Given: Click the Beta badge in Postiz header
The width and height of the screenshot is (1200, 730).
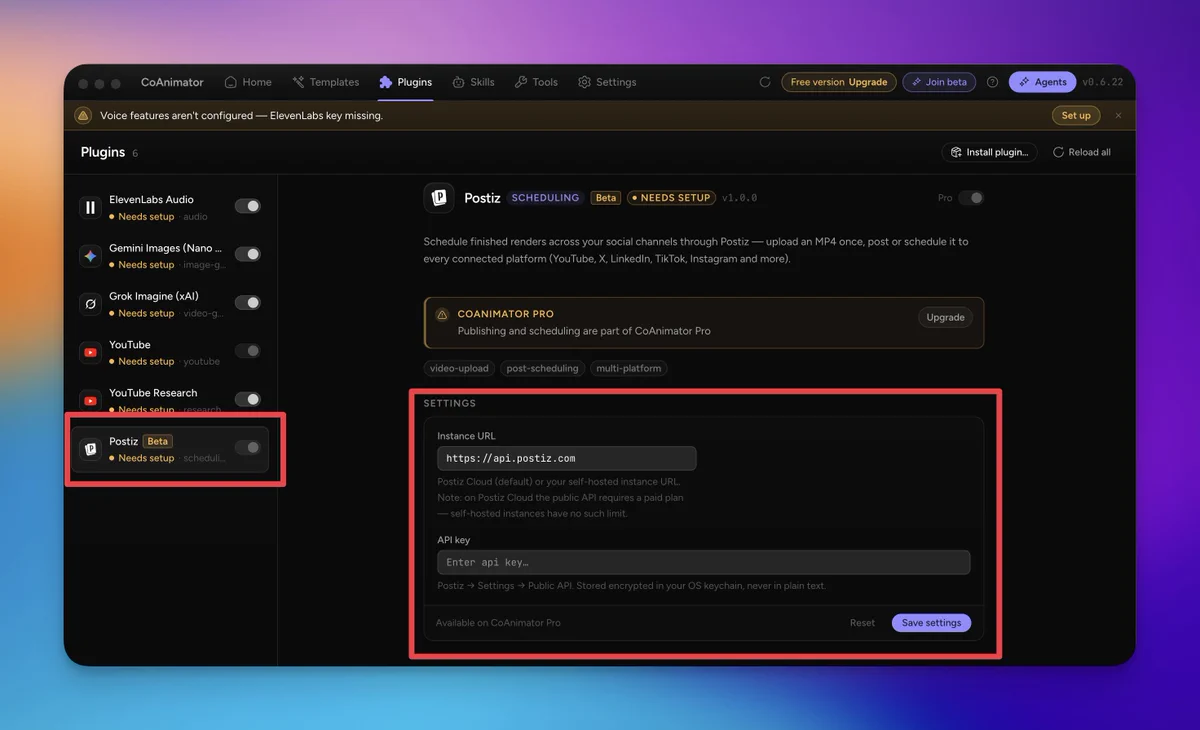Looking at the screenshot, I should point(606,198).
